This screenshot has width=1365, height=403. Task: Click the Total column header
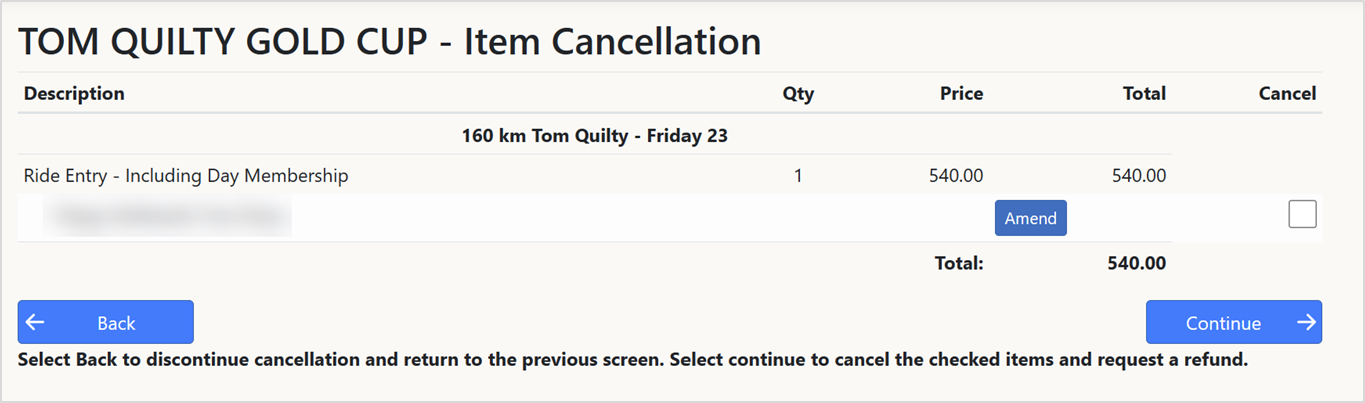1144,93
